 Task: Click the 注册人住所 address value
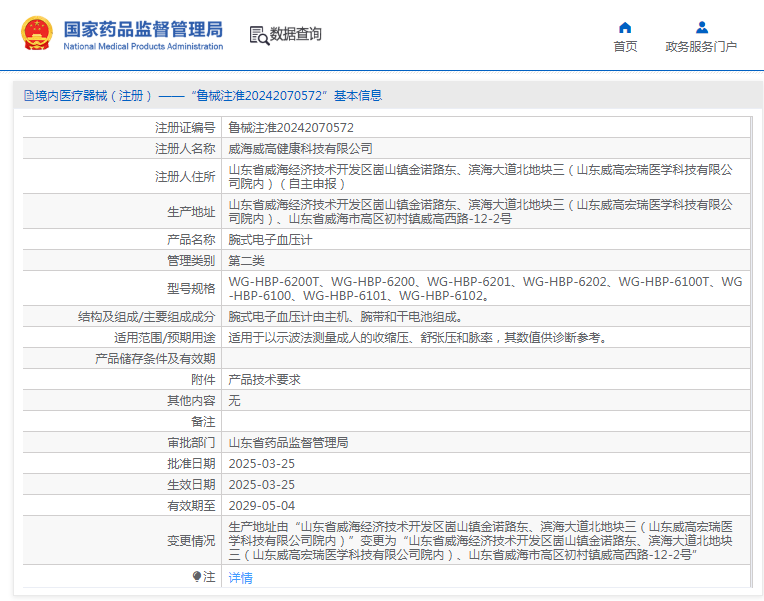pos(480,176)
